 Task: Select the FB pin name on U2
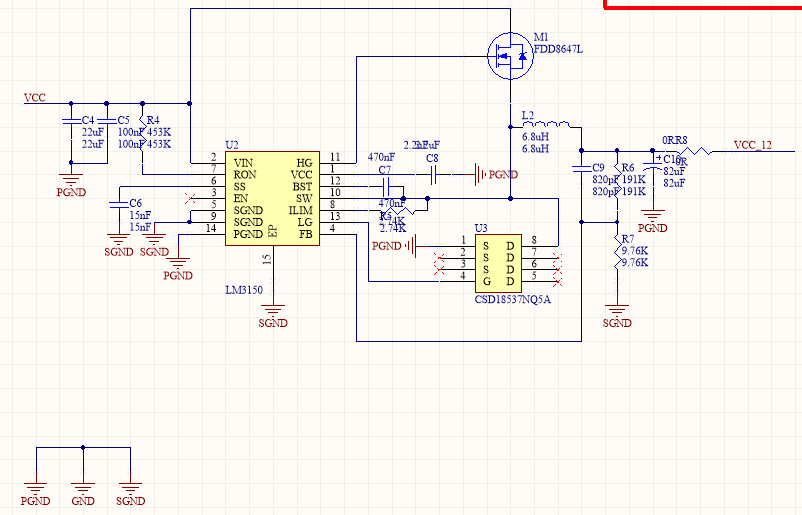click(306, 234)
